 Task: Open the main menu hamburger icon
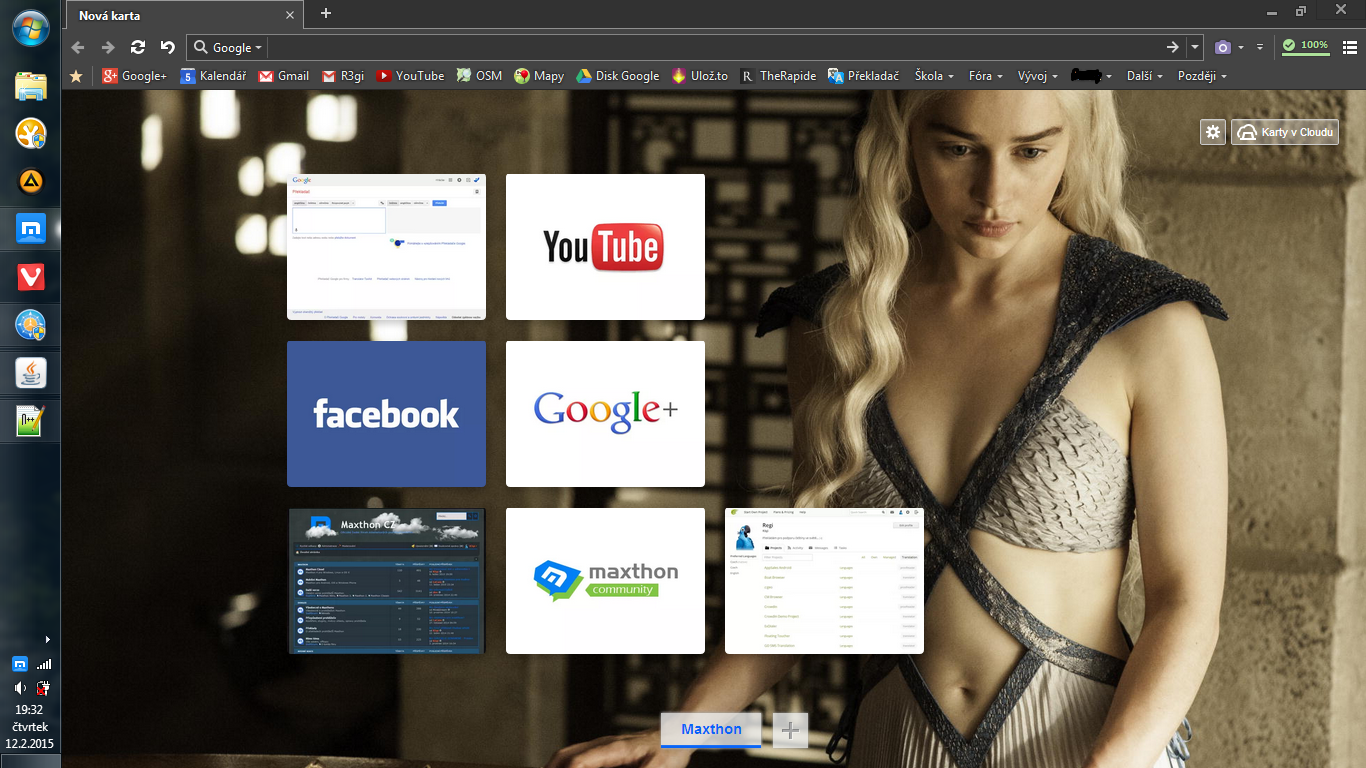click(x=1349, y=47)
